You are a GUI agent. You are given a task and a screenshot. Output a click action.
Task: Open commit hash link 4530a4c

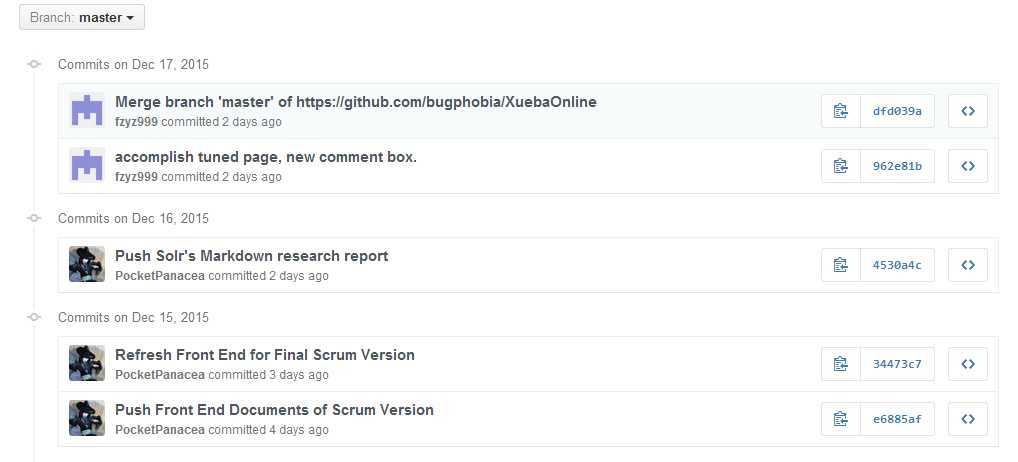[897, 265]
